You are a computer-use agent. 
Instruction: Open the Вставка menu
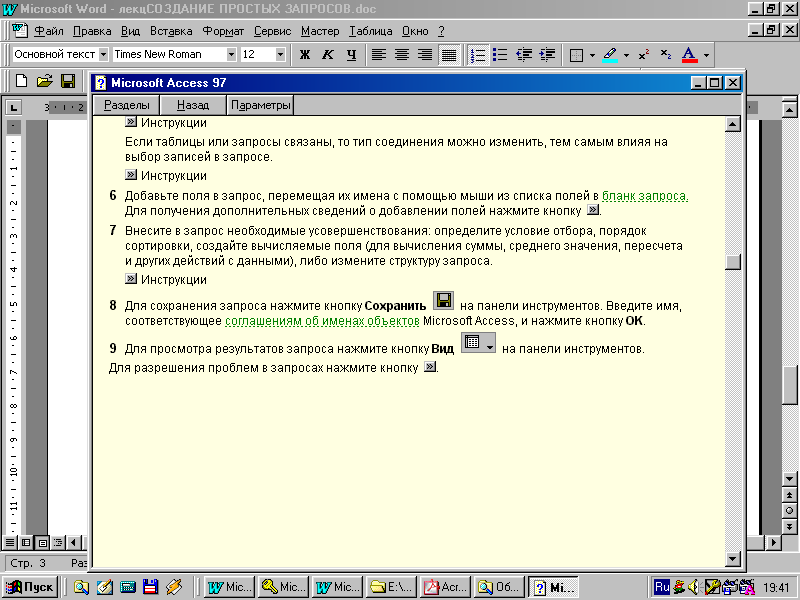point(171,31)
